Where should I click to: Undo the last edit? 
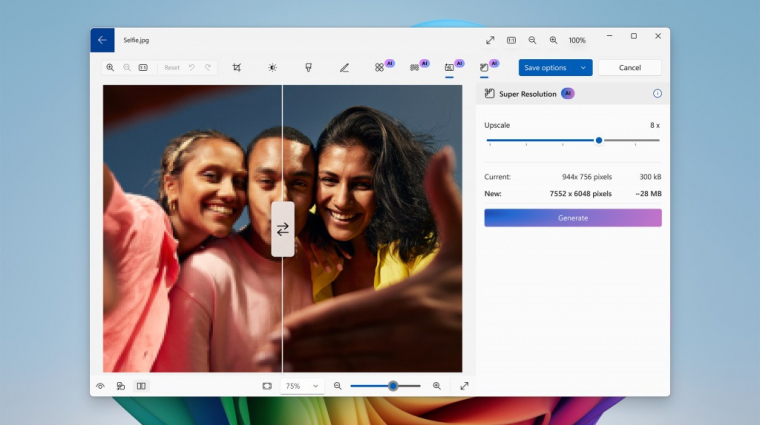(192, 67)
